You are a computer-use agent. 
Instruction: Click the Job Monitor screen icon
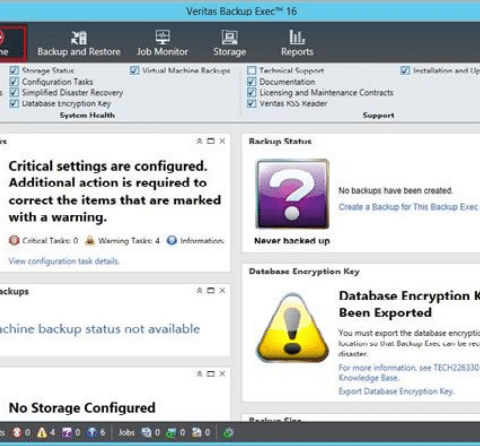coord(163,37)
